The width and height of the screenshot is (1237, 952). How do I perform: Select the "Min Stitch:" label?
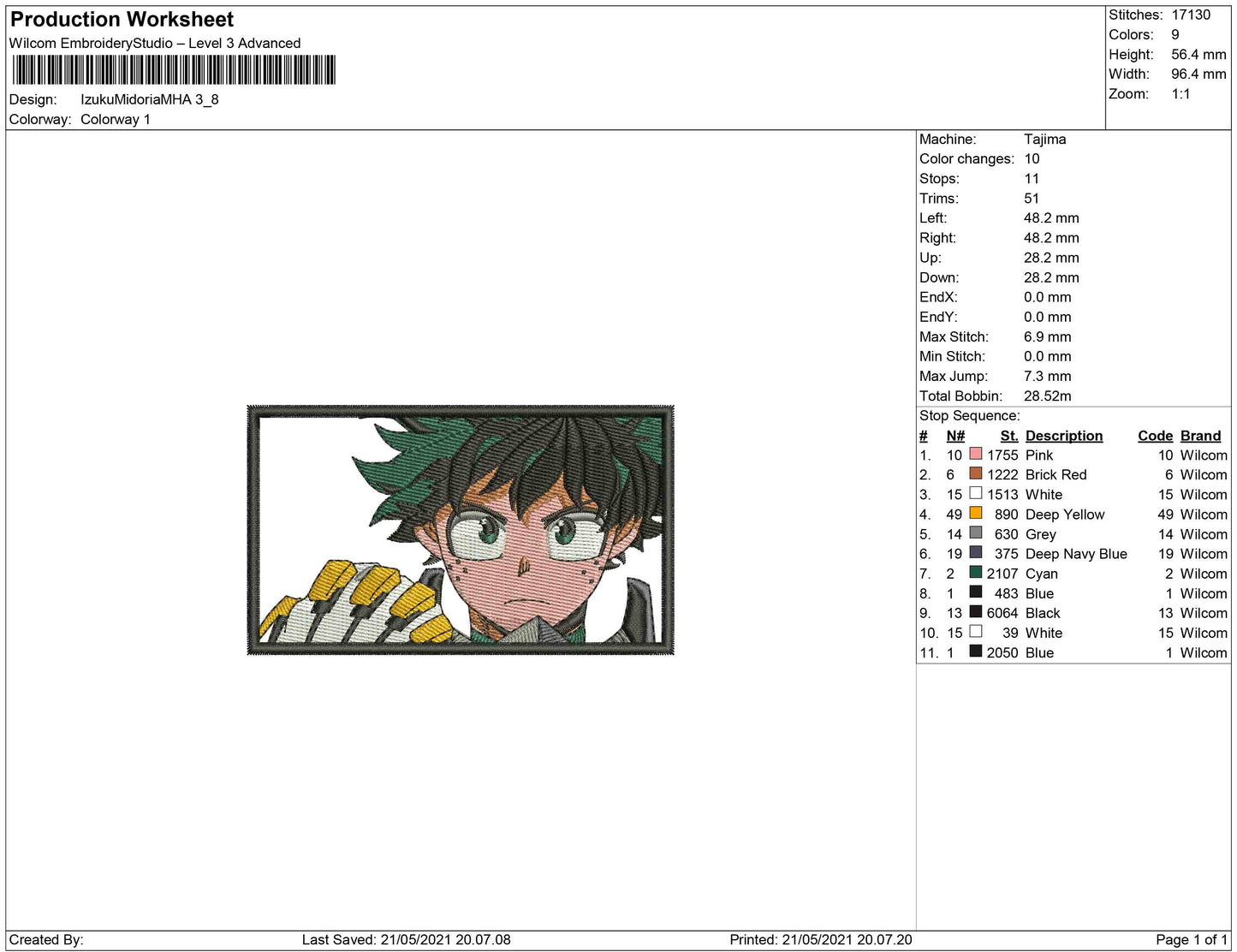[x=952, y=356]
